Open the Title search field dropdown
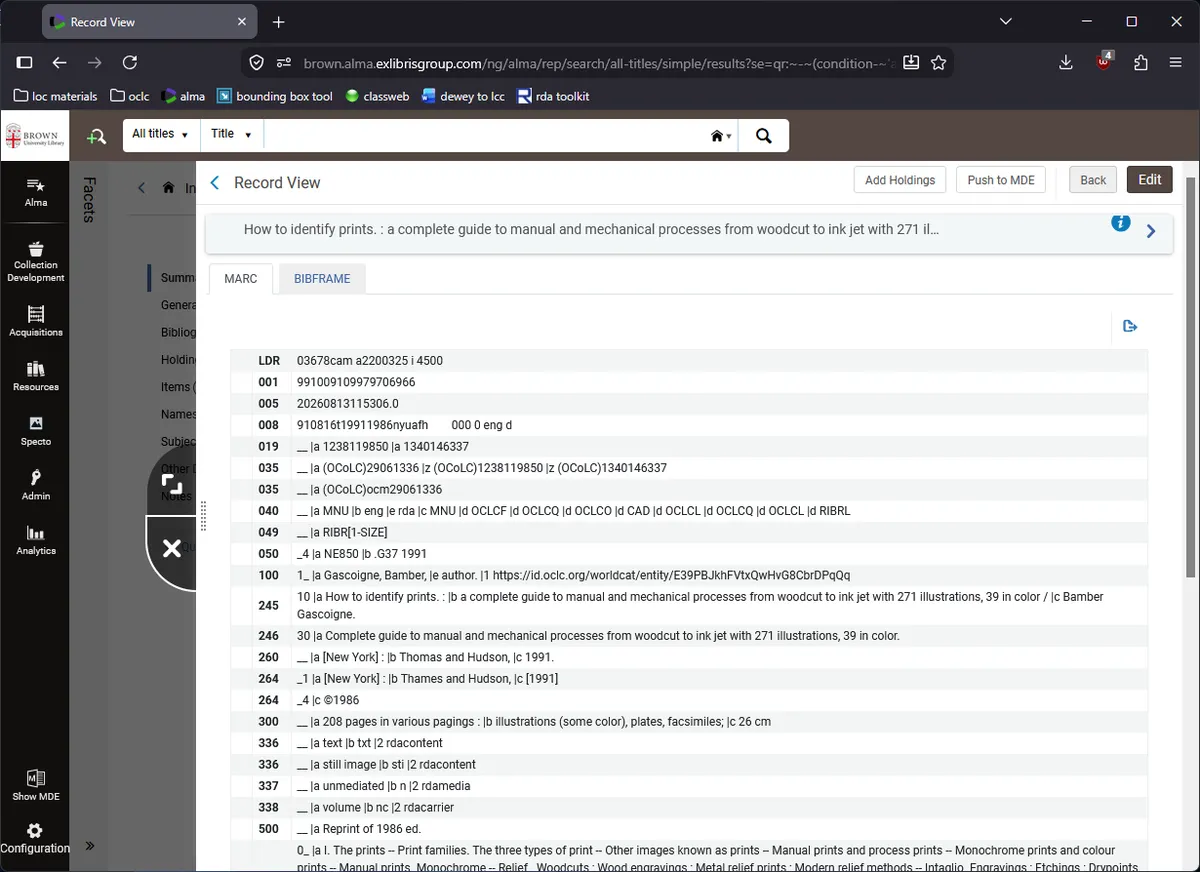Image resolution: width=1200 pixels, height=872 pixels. click(x=231, y=134)
